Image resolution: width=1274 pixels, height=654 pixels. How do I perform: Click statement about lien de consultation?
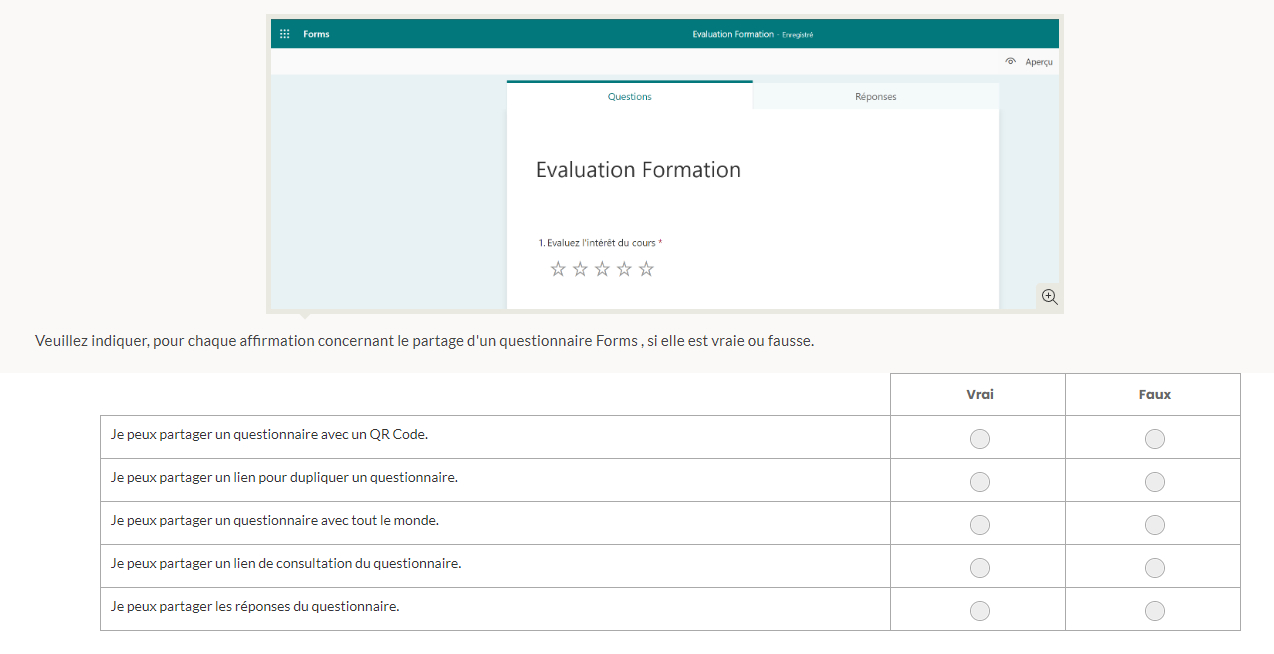pos(286,564)
